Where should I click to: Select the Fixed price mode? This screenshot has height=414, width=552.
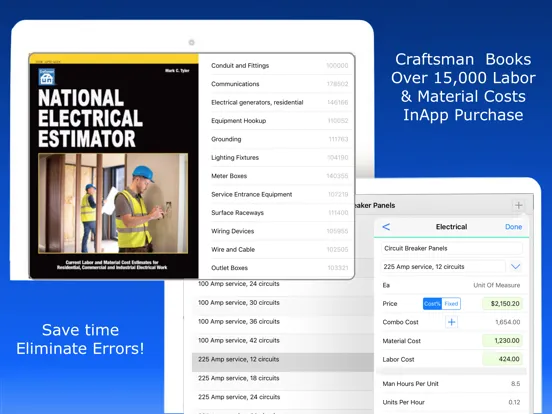[x=451, y=303]
